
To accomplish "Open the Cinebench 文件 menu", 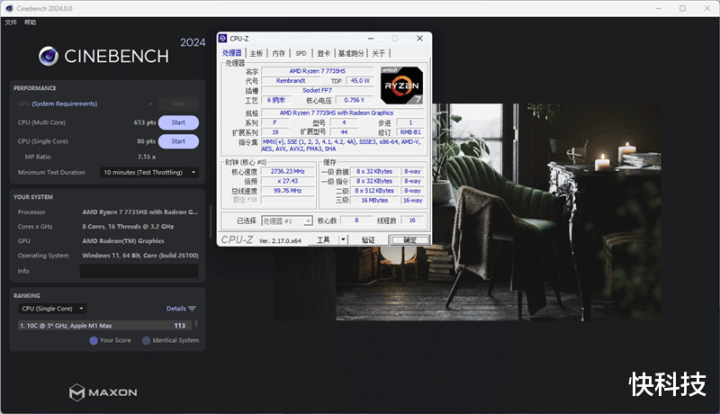I will point(11,22).
